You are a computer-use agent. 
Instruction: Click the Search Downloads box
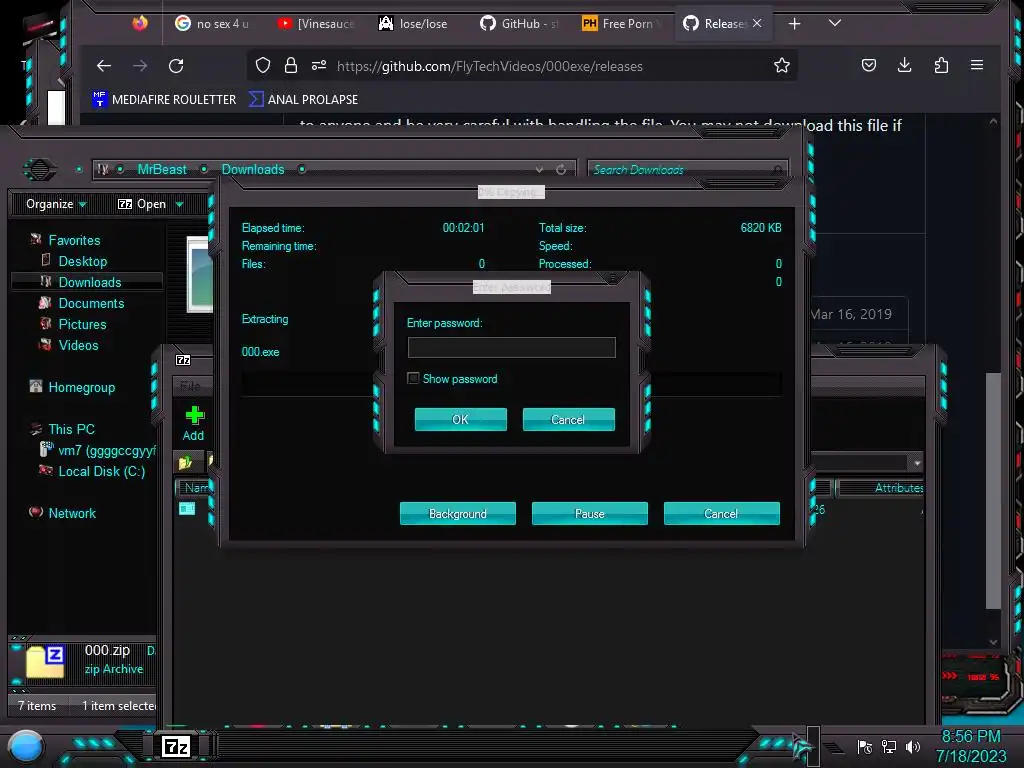point(686,169)
